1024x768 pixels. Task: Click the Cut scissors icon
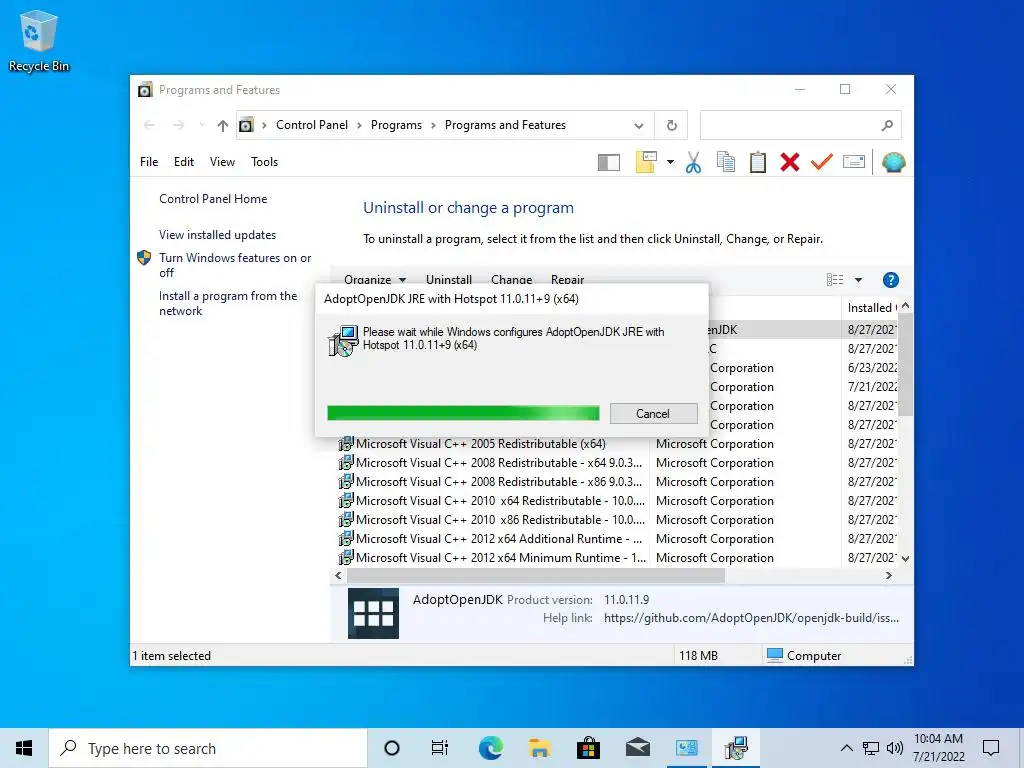point(693,162)
